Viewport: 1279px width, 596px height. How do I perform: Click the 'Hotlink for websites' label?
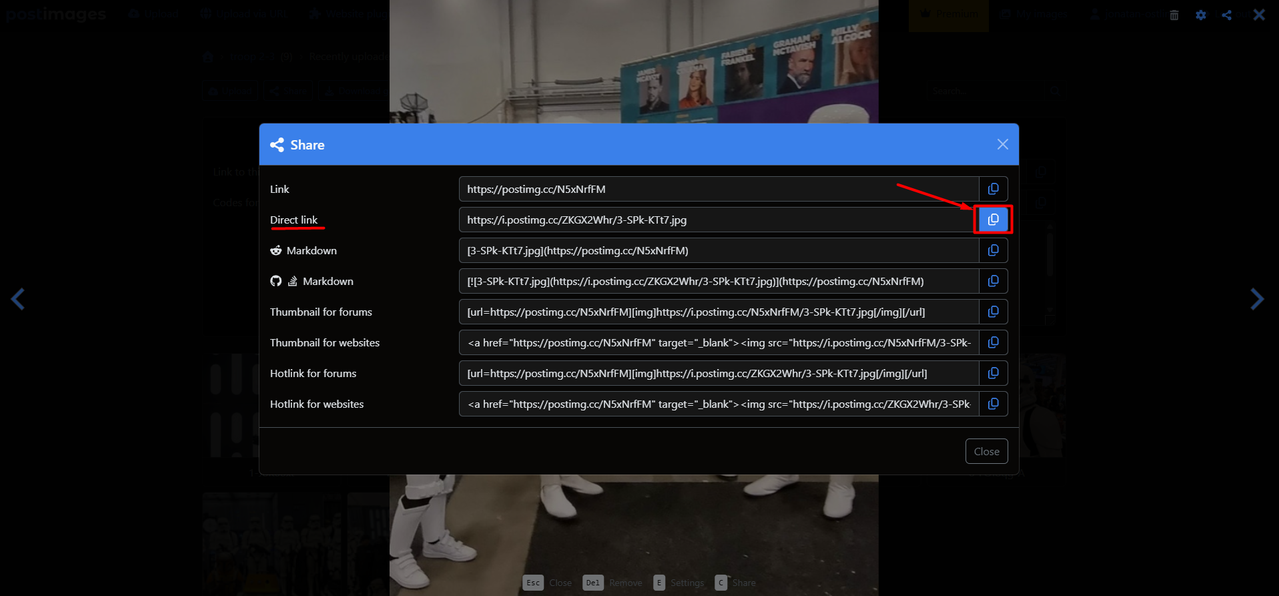317,404
